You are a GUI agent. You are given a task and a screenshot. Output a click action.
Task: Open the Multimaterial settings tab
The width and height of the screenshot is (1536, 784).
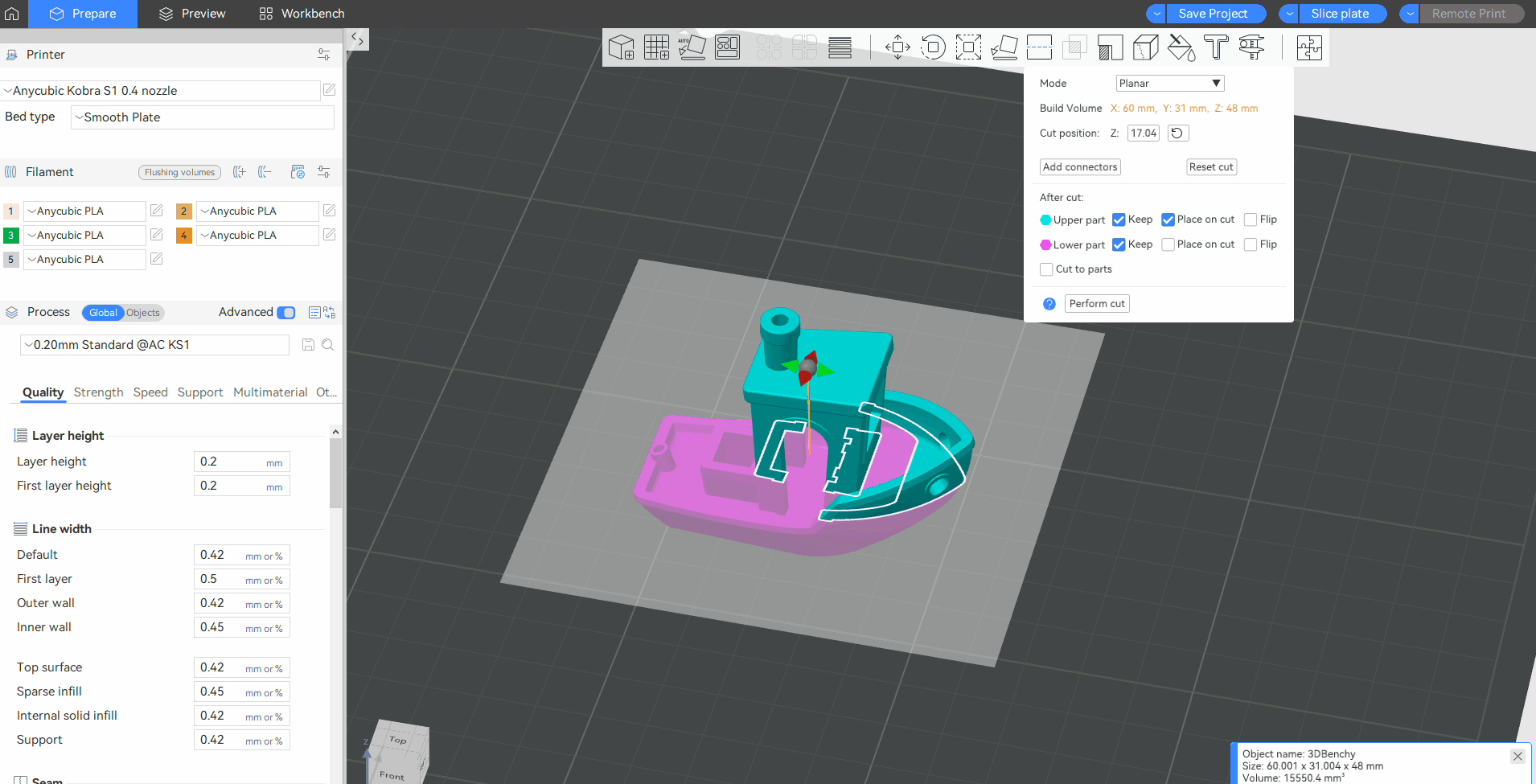[270, 392]
